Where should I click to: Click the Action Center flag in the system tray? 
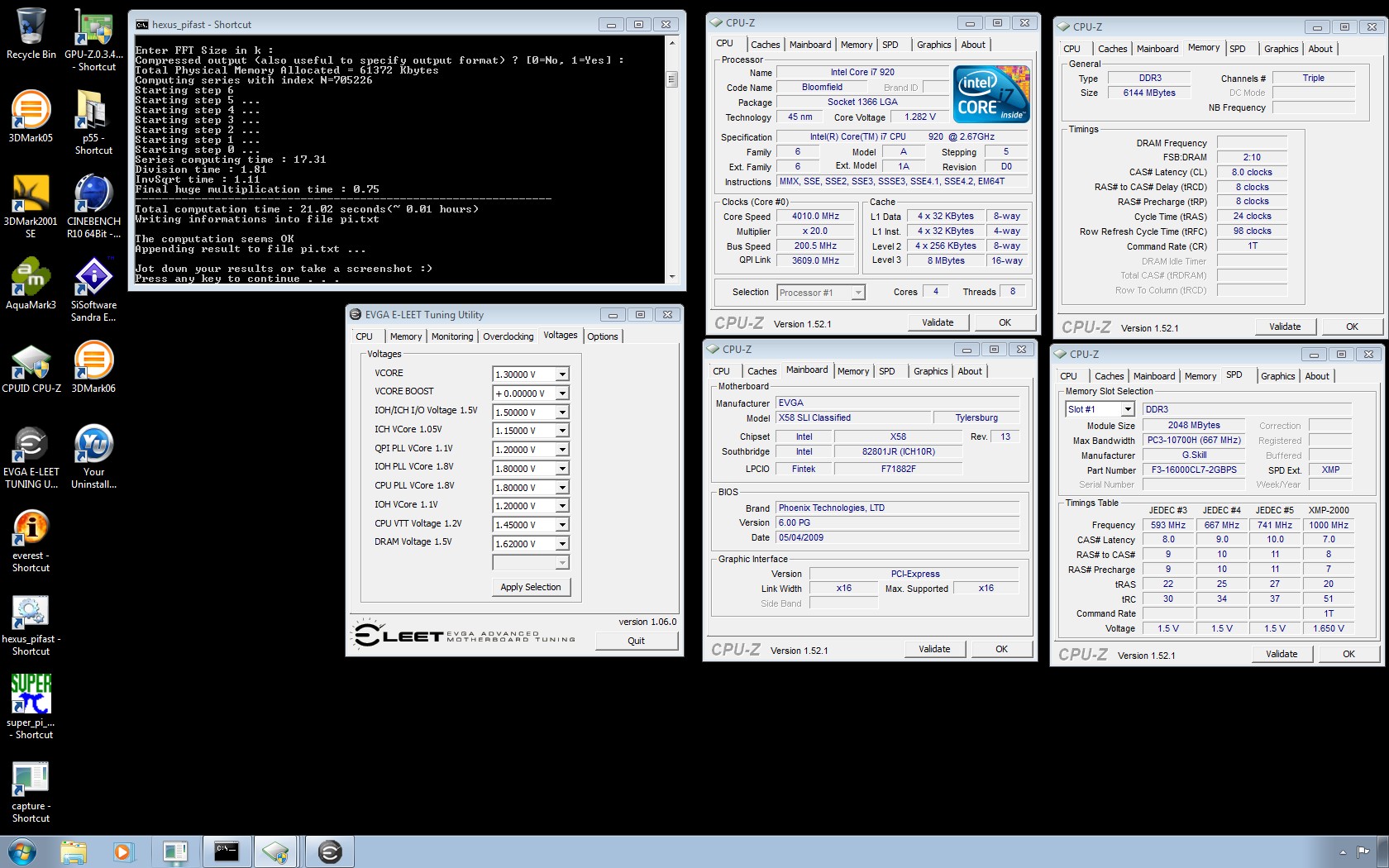coord(1363,851)
